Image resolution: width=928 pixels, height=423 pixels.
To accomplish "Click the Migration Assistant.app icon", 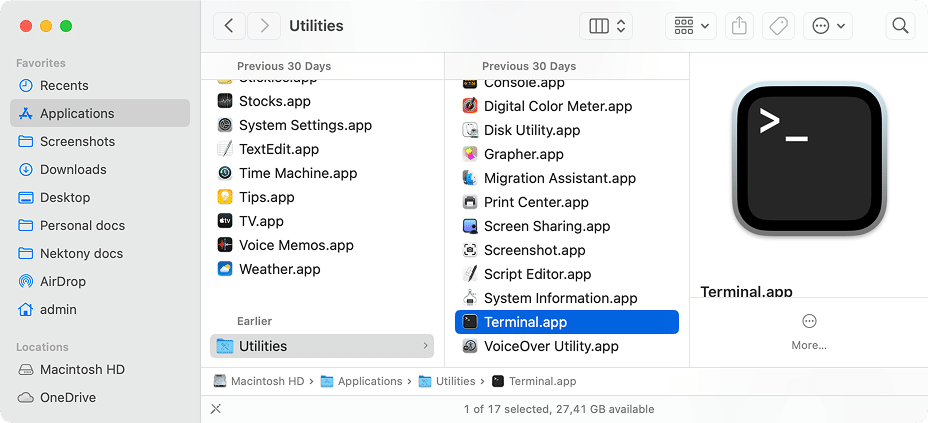I will tap(470, 178).
